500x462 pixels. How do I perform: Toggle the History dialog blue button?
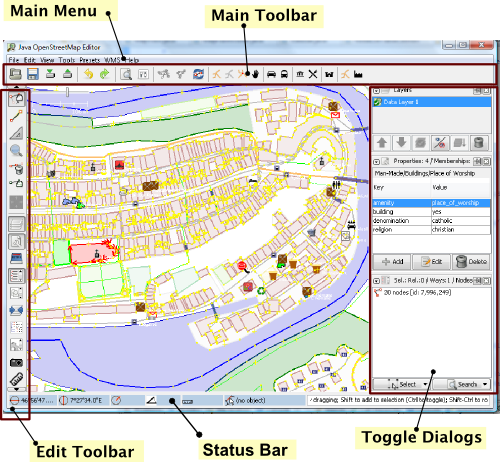click(16, 258)
